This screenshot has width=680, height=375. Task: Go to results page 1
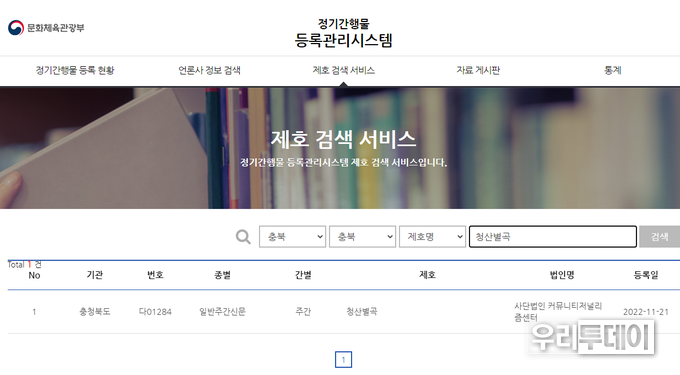click(x=343, y=359)
